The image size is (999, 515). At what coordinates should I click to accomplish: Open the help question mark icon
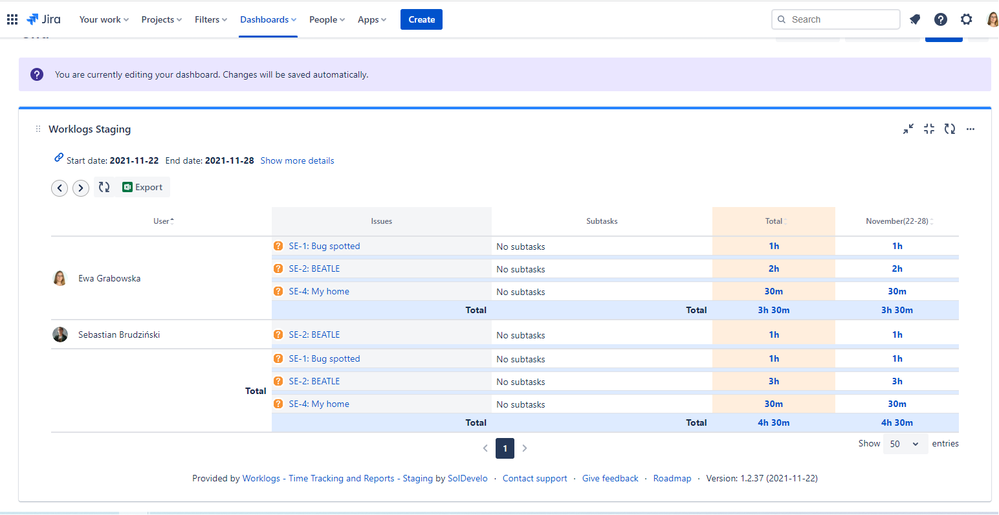point(940,19)
